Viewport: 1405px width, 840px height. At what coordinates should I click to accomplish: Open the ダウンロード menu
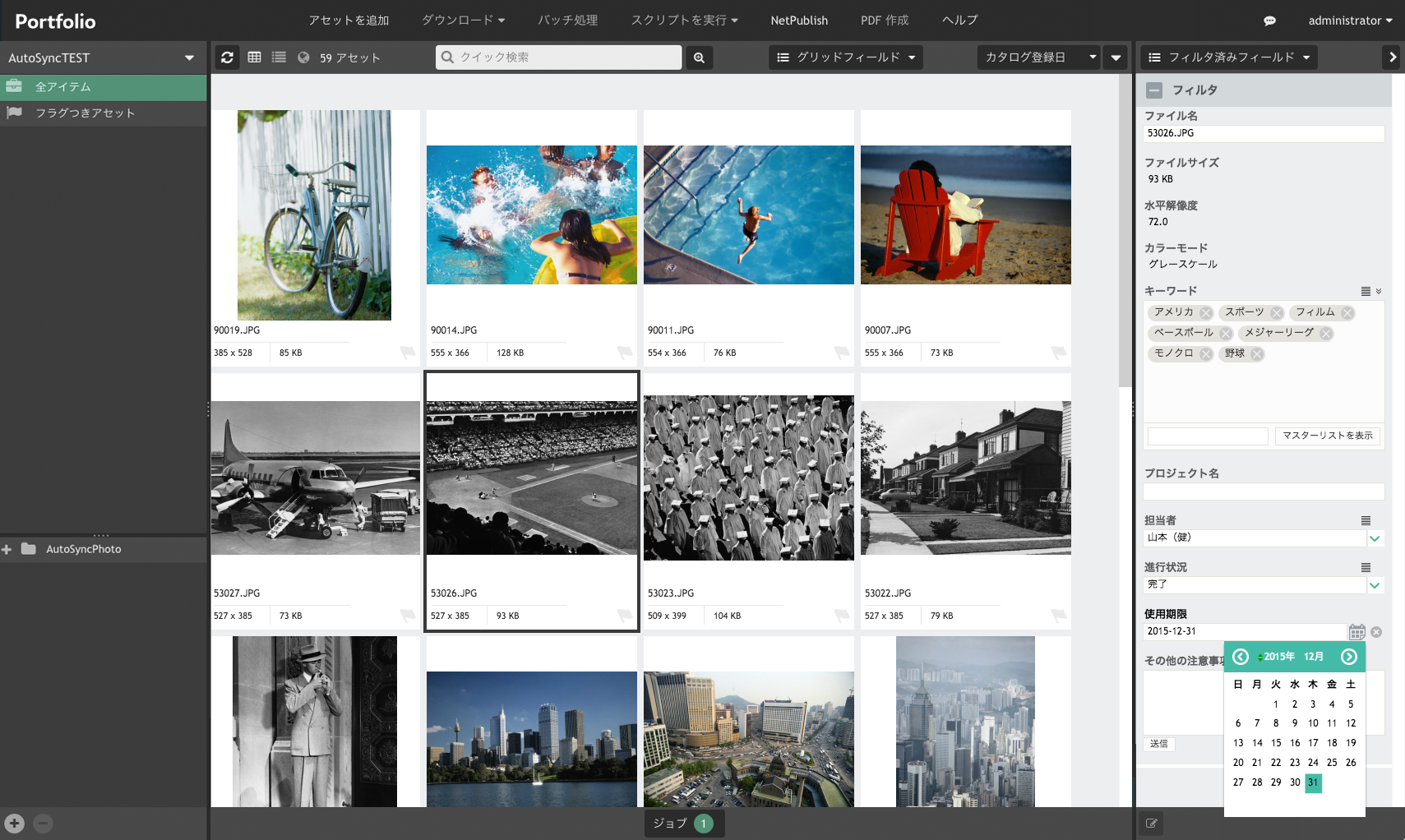coord(463,21)
